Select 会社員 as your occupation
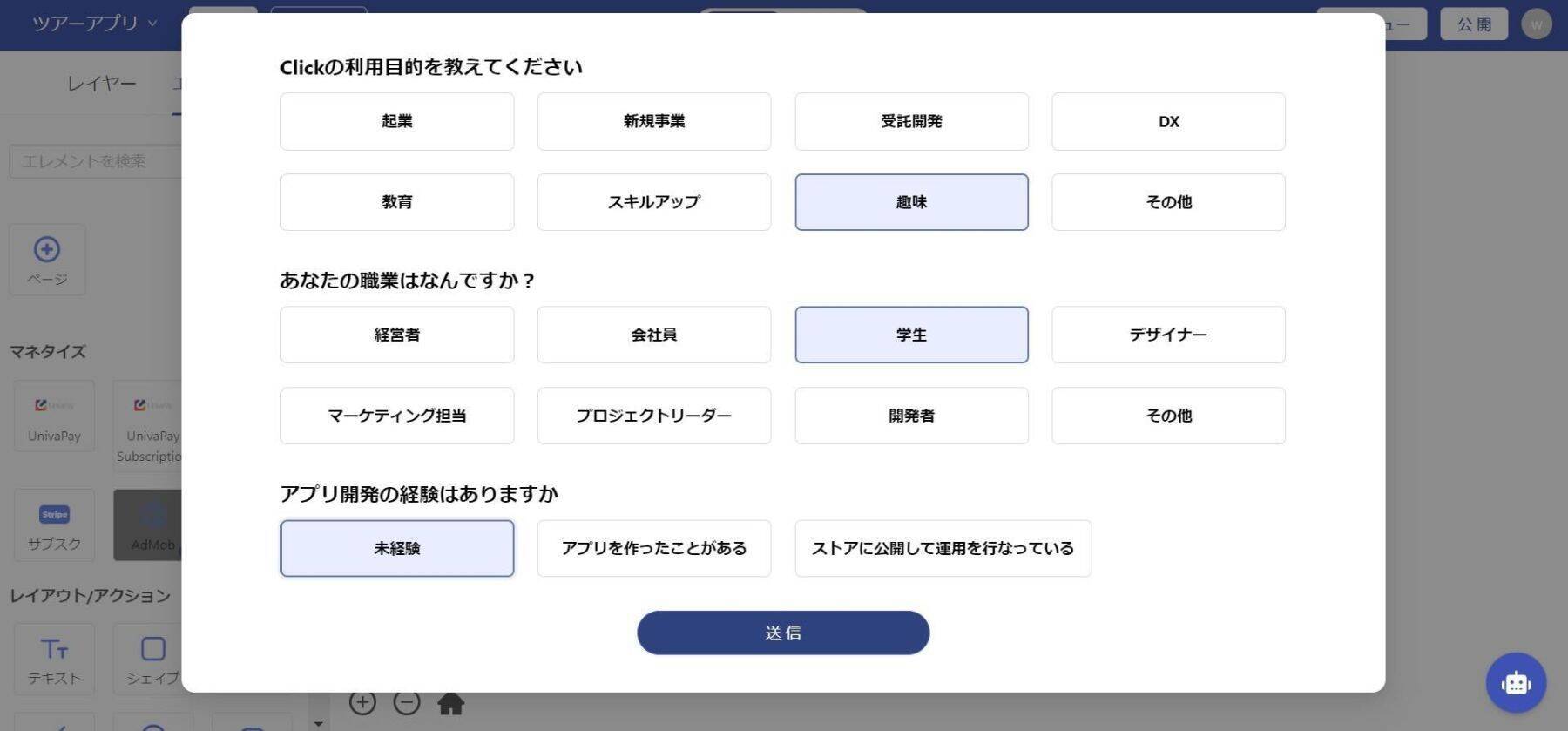1568x731 pixels. pos(654,335)
